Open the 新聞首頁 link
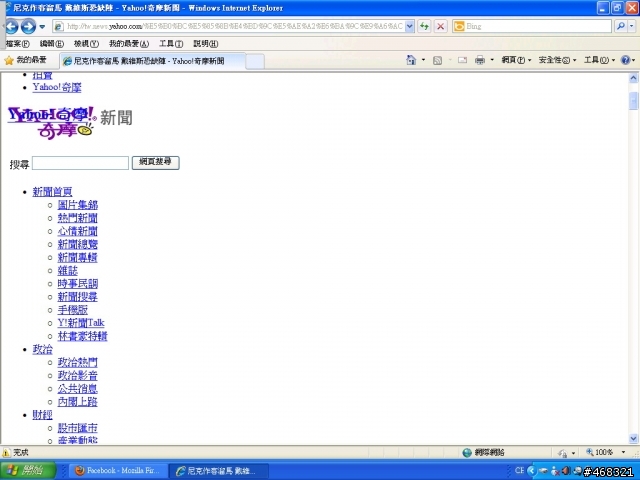 (52, 192)
